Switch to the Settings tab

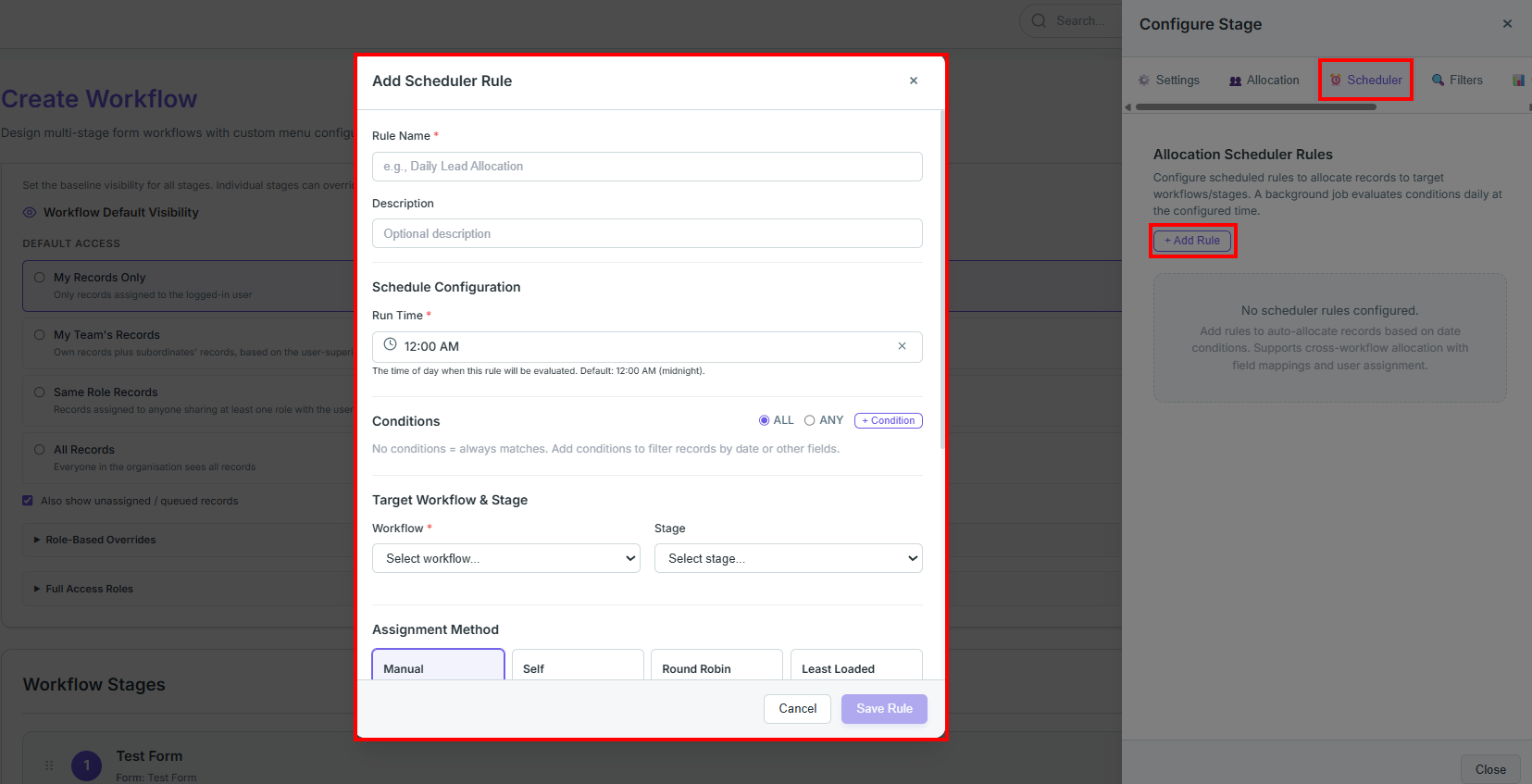coord(1169,81)
